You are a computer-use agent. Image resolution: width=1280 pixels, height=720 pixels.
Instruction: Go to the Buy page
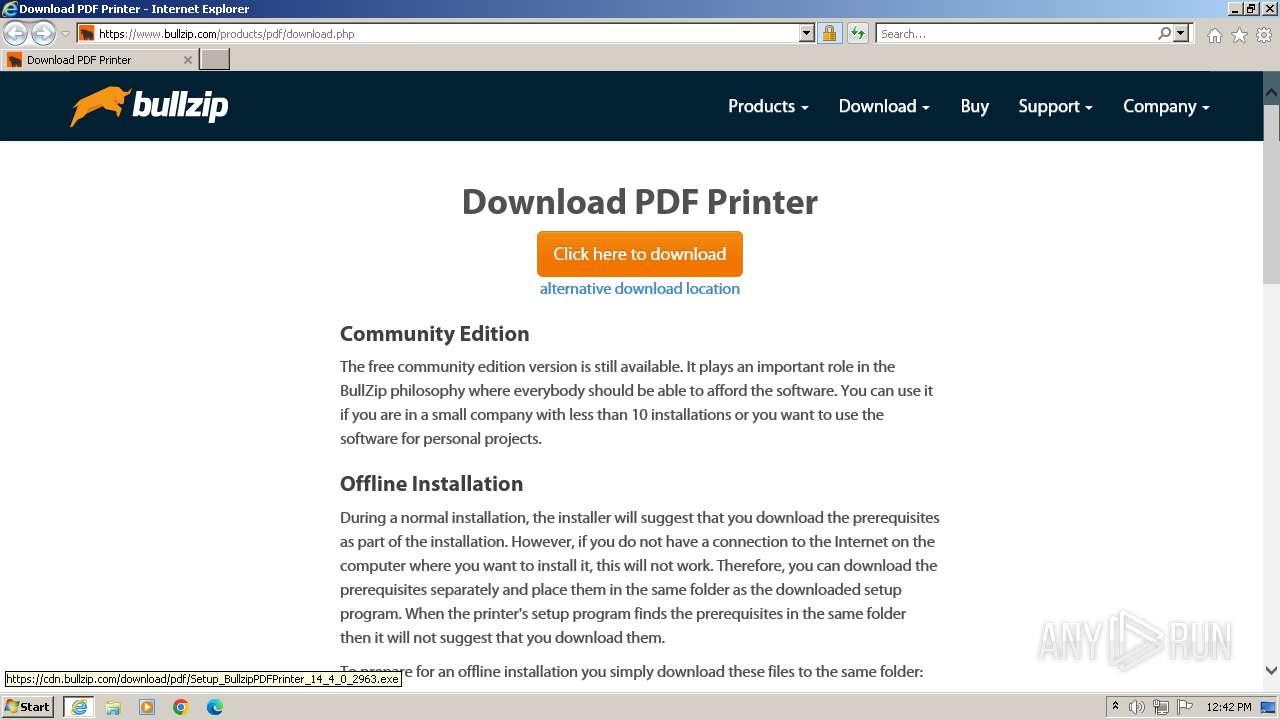(x=974, y=106)
